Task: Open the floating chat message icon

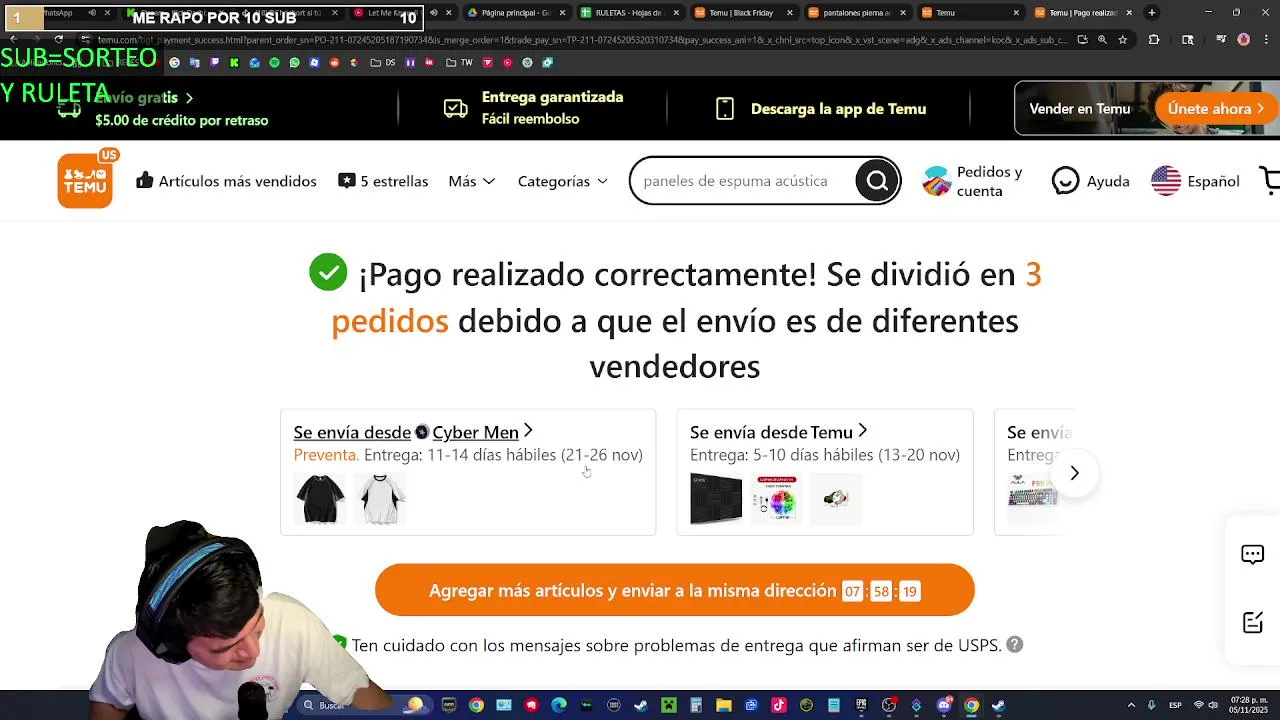Action: 1252,555
